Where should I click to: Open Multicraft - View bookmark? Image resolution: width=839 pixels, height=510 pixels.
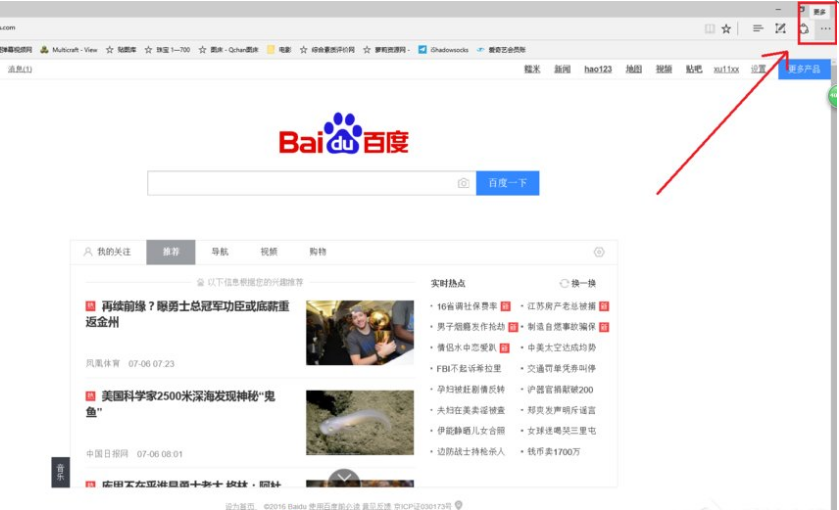coord(68,50)
